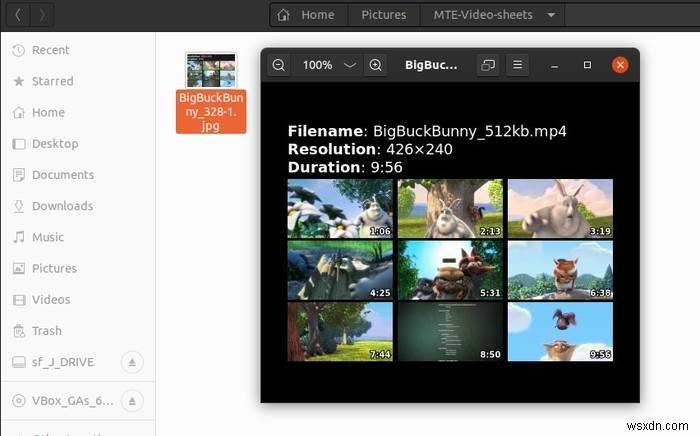
Task: Open Desktop in the sidebar
Action: 78,144
